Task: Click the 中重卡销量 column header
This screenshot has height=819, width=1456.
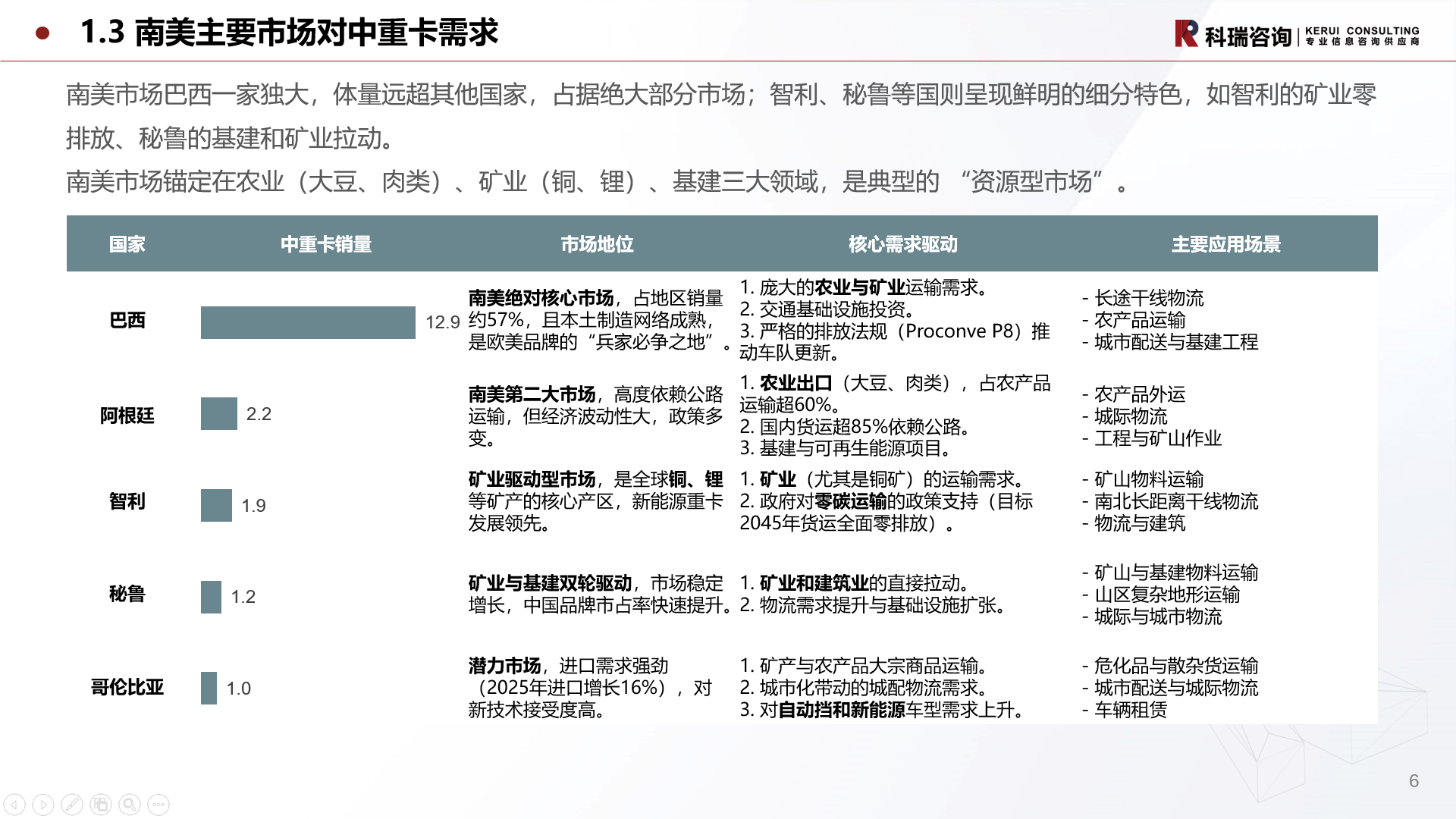Action: (326, 244)
